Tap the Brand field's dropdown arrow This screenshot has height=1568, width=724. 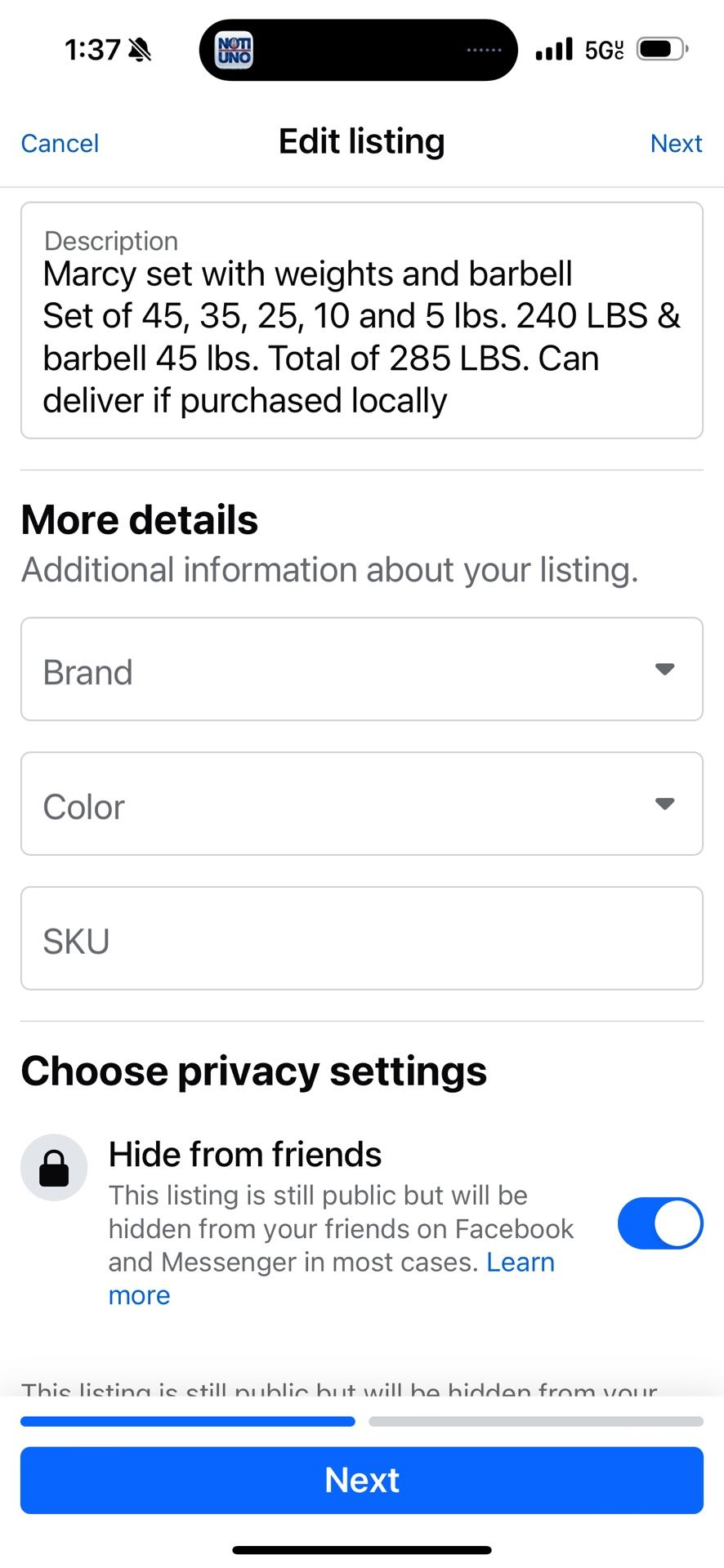pyautogui.click(x=665, y=669)
